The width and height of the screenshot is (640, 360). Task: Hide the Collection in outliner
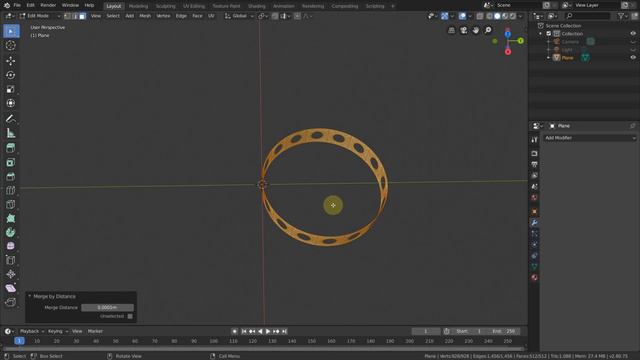633,33
